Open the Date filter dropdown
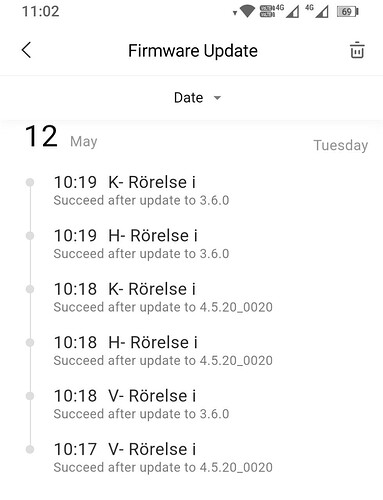The width and height of the screenshot is (383, 500). (x=197, y=98)
